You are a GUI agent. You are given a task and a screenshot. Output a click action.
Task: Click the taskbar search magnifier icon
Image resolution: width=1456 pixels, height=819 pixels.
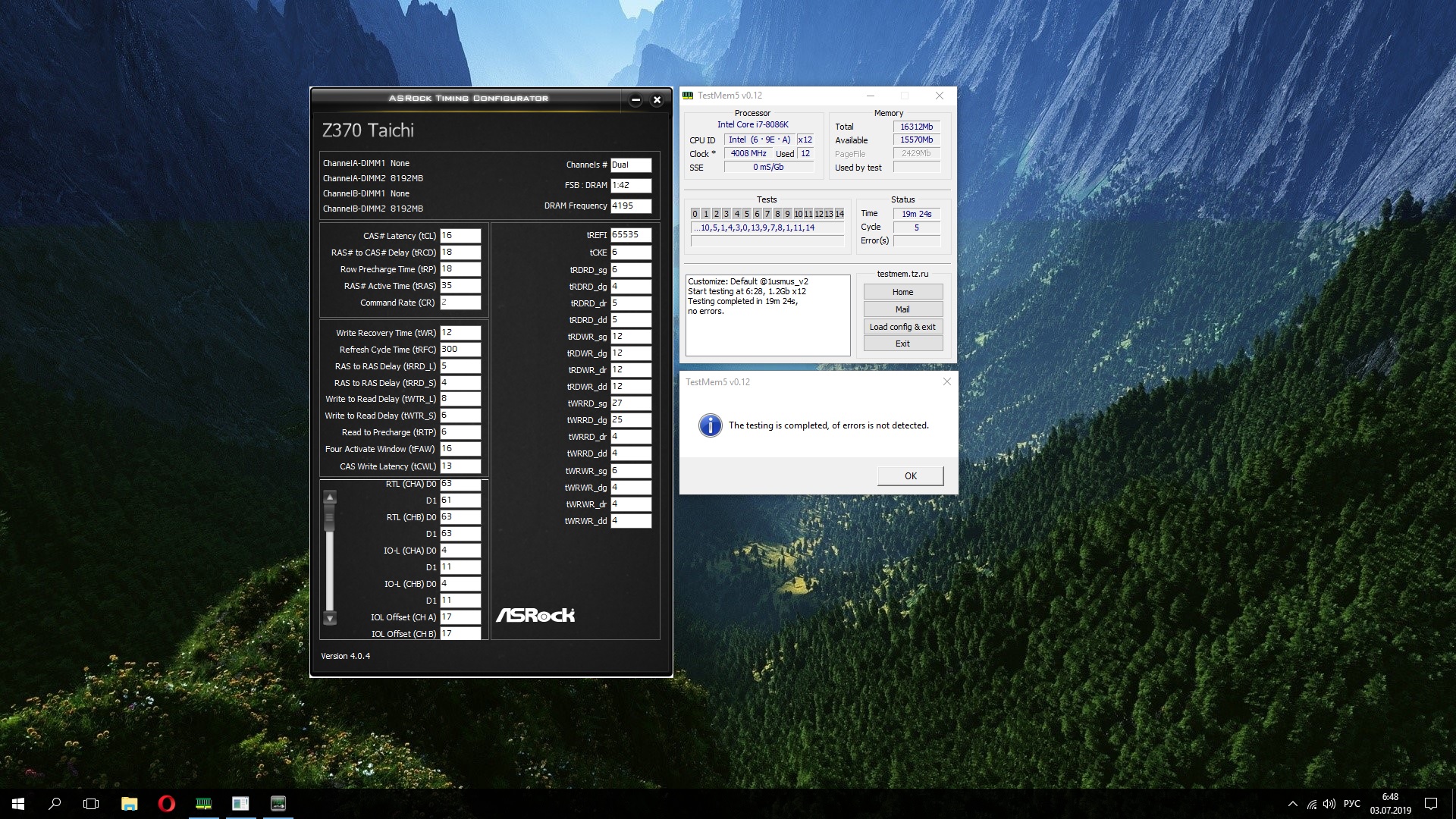(x=55, y=804)
